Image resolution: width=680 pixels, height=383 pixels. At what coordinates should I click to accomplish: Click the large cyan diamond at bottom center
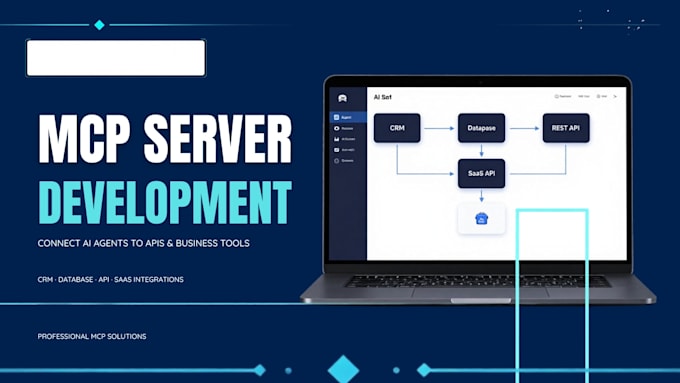[343, 370]
